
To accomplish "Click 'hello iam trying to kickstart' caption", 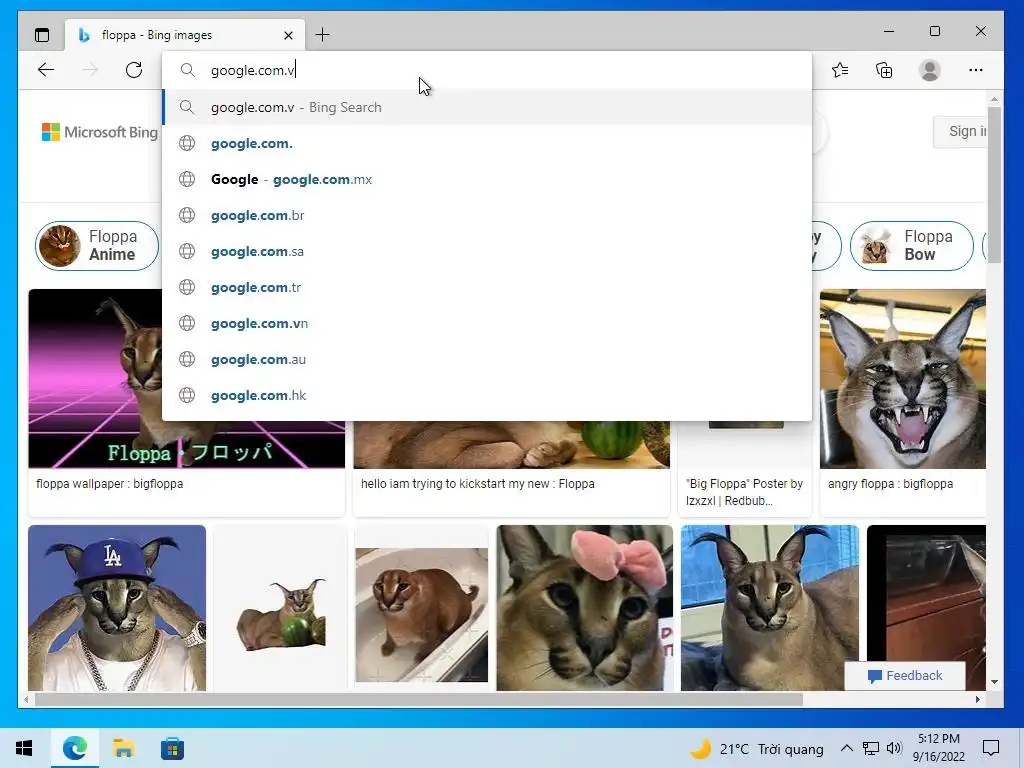I will pyautogui.click(x=477, y=484).
